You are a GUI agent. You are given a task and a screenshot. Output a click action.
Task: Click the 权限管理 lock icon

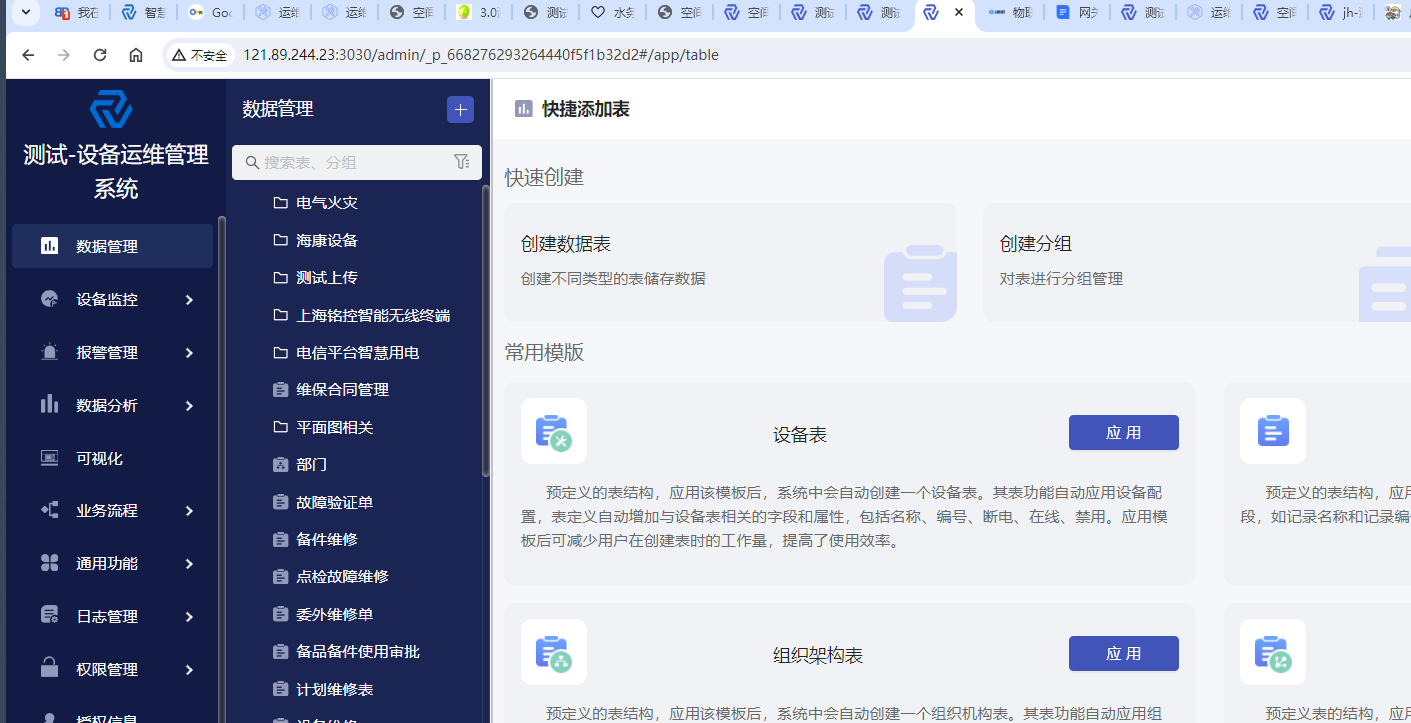[49, 668]
